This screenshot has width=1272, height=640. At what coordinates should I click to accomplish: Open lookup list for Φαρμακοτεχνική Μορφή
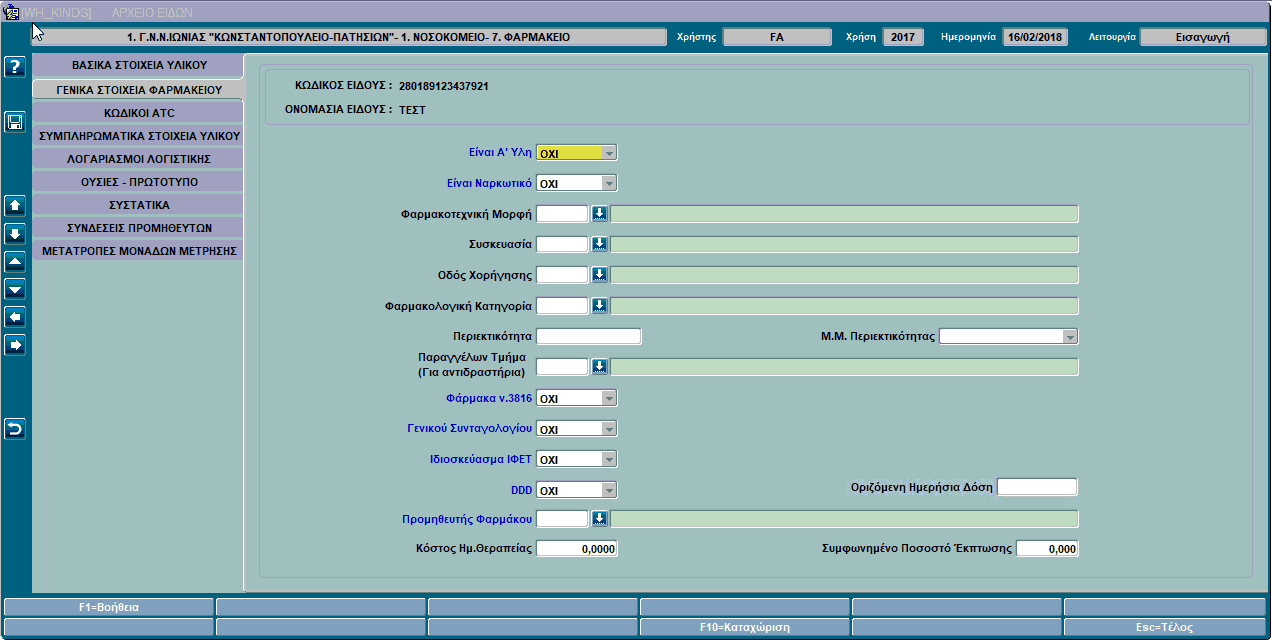[x=600, y=214]
